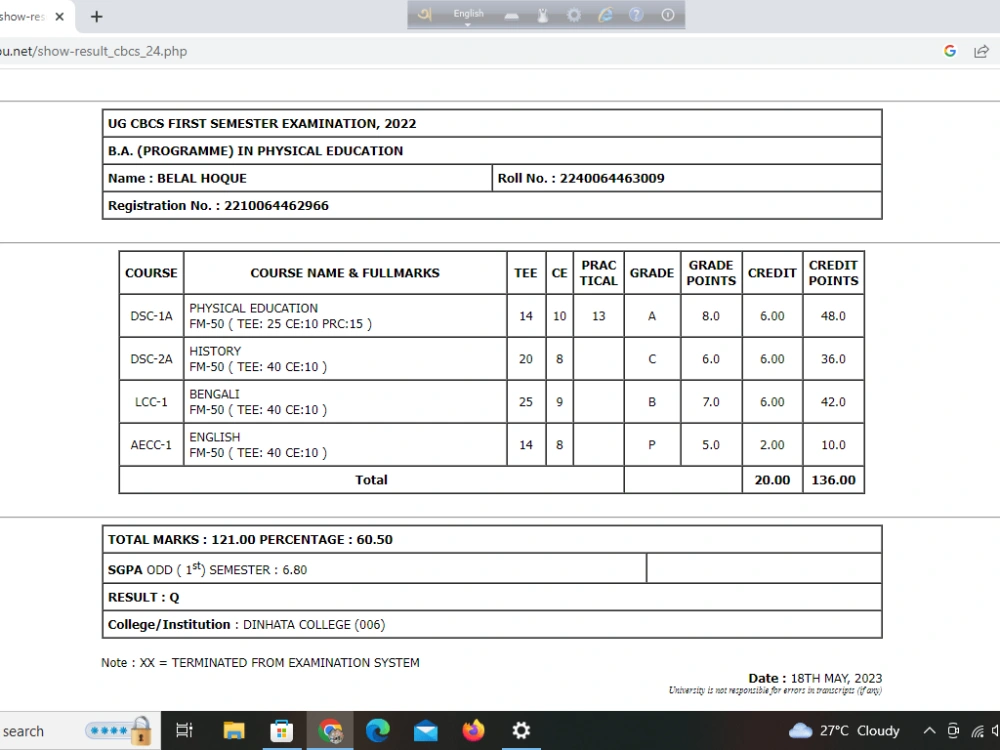Open Firefox from the taskbar
Viewport: 1000px width, 750px height.
pyautogui.click(x=473, y=730)
